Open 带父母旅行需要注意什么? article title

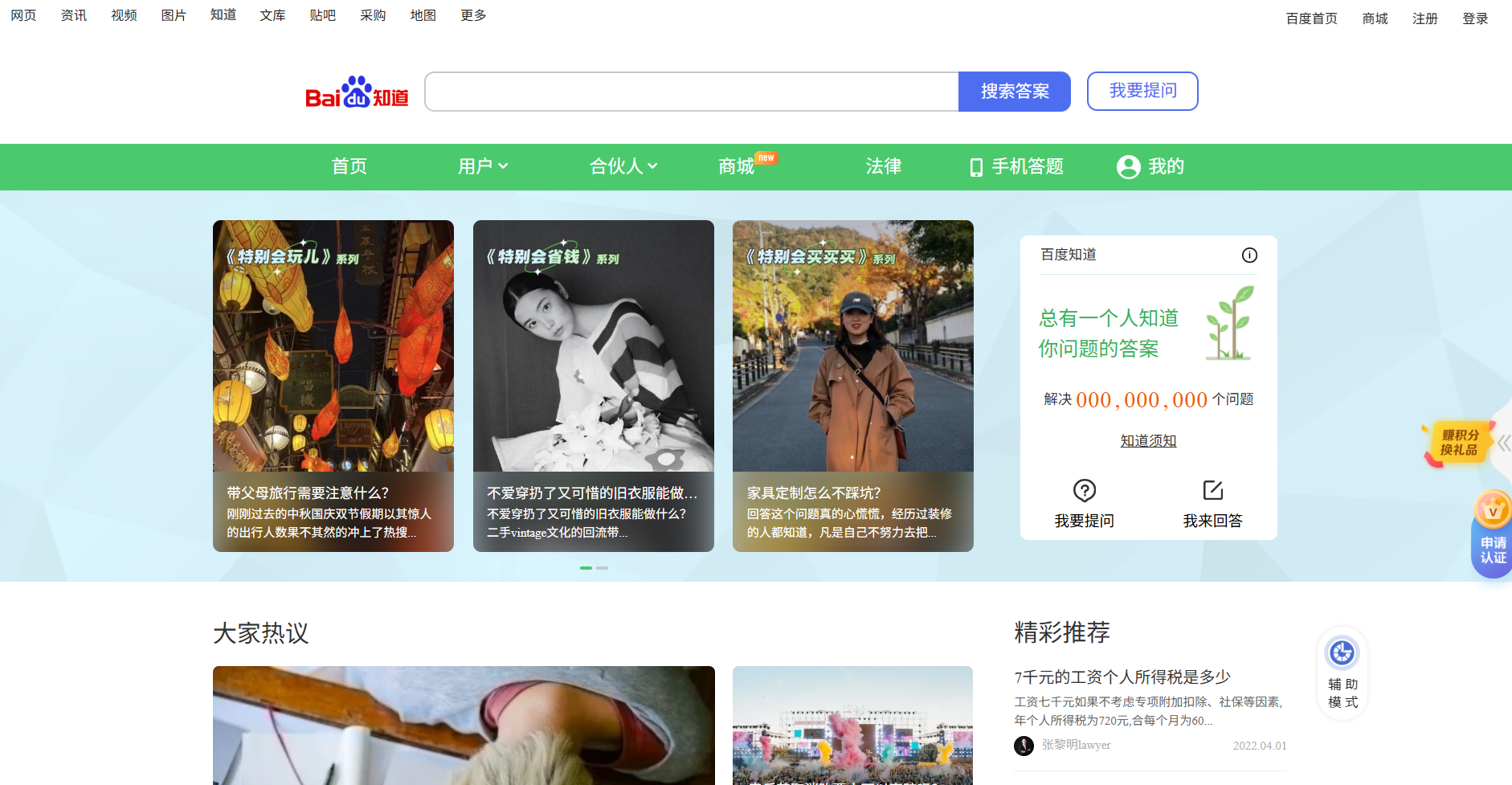[308, 493]
